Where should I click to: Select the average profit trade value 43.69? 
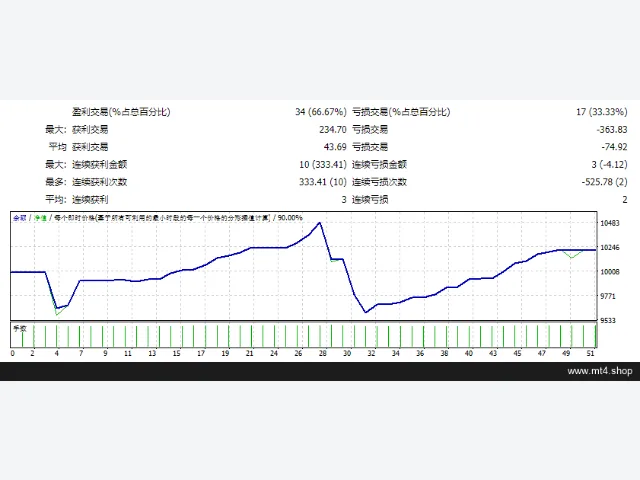(335, 147)
